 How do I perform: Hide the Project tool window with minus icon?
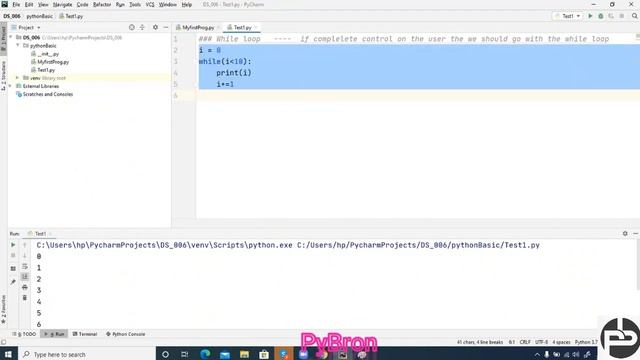coord(166,27)
